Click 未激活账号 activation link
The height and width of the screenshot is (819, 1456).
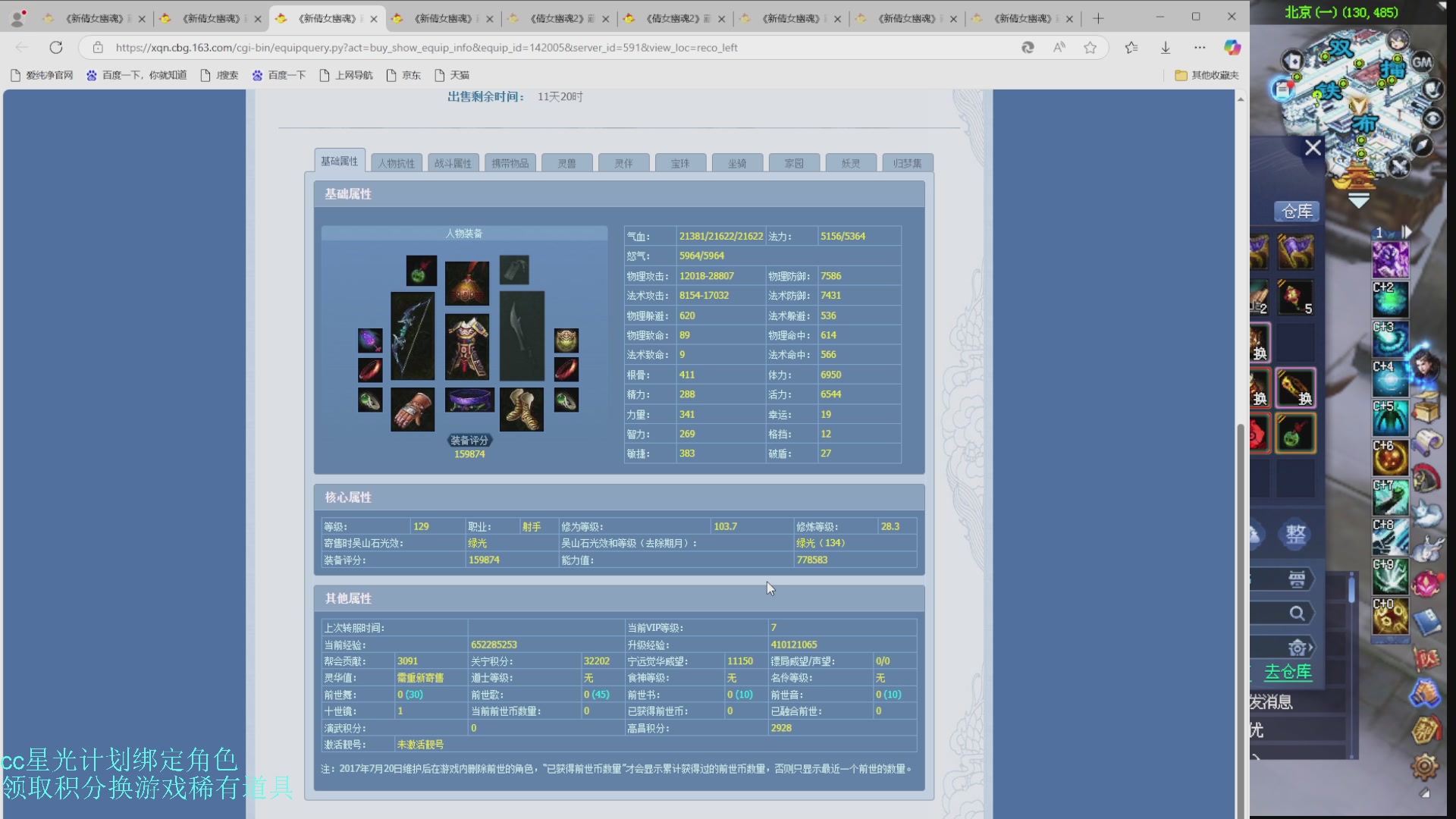coord(421,745)
